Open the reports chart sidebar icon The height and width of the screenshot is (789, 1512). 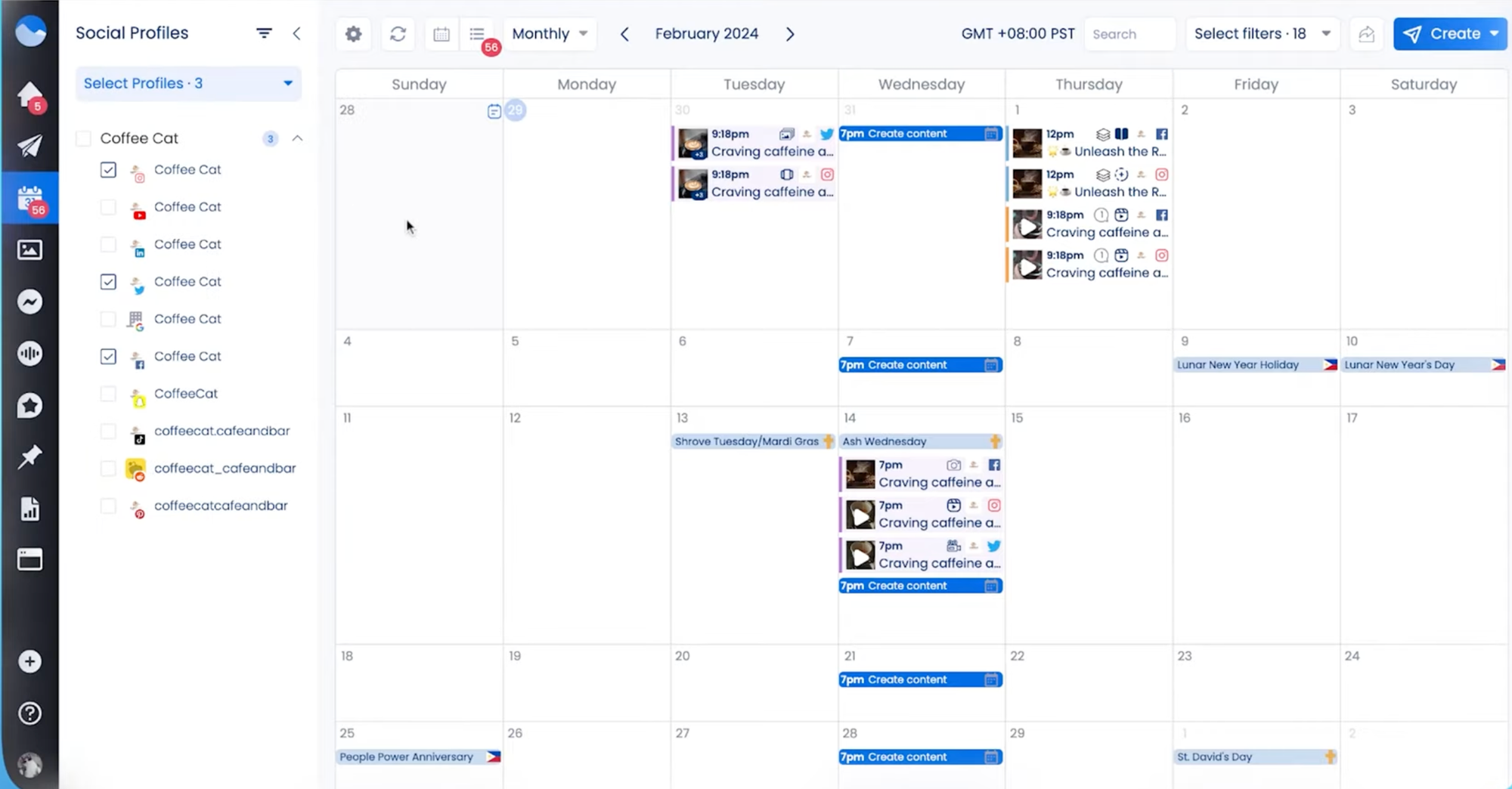[29, 509]
